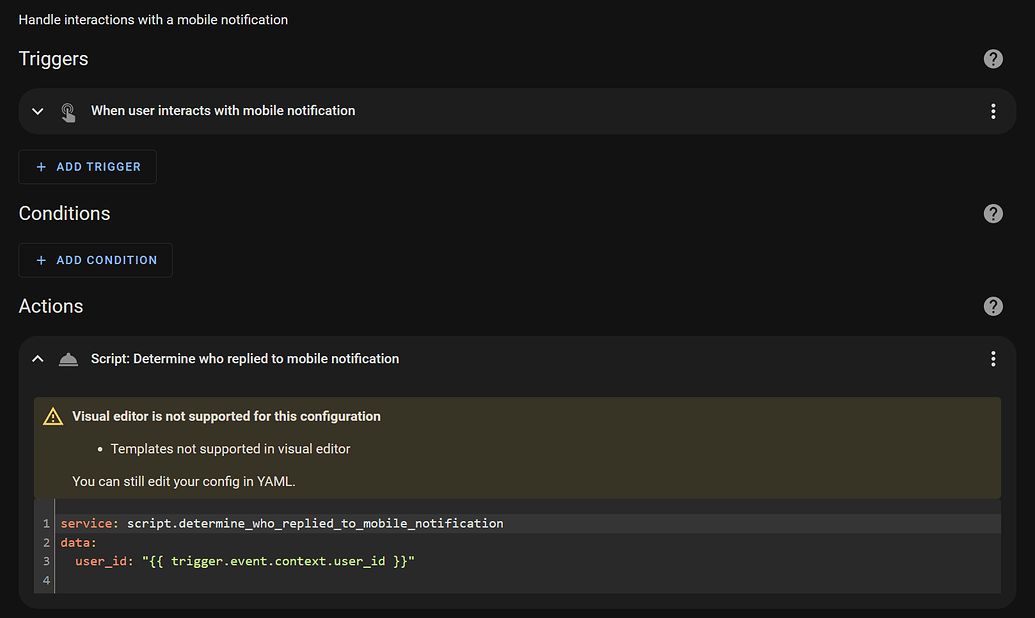Screen dimensions: 1035x618
Task: Click the Triggers help question mark icon
Action: 992,59
